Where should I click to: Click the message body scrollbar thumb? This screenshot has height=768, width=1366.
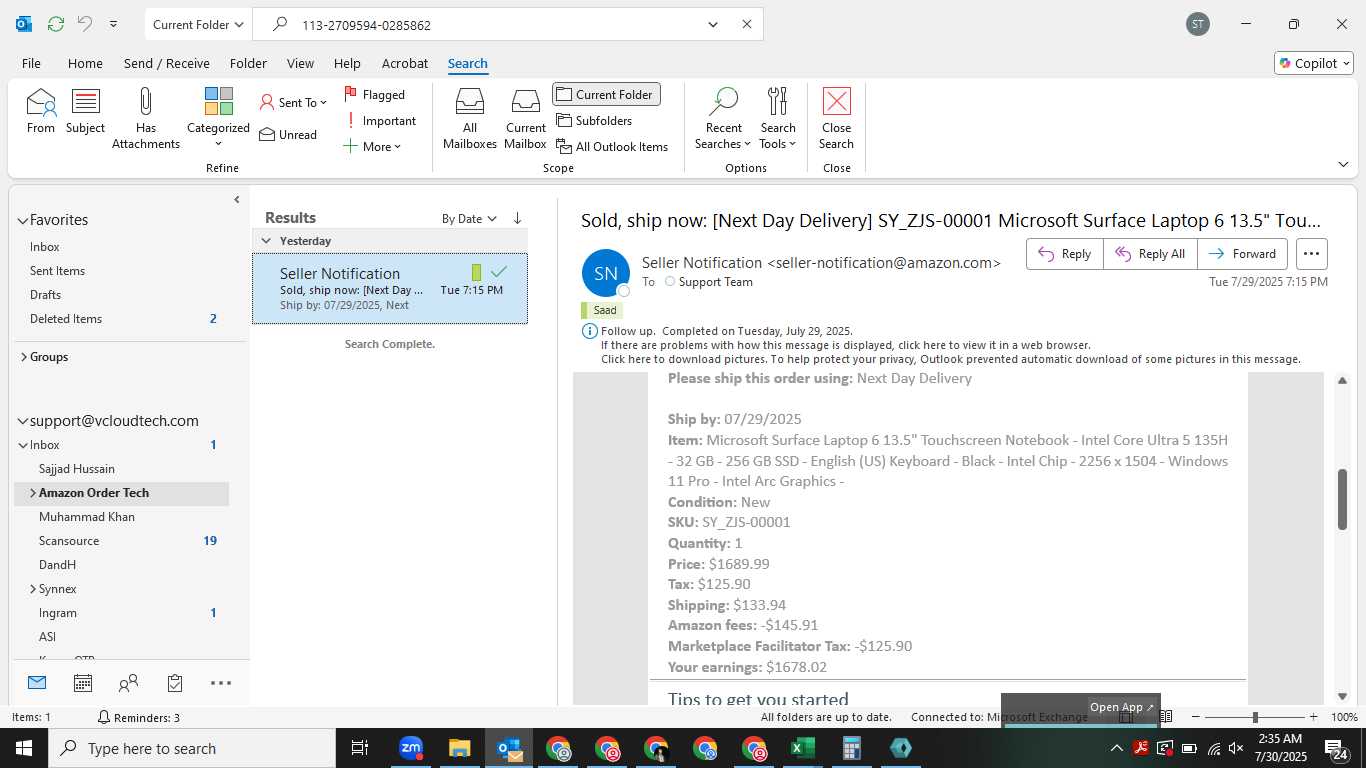(x=1342, y=498)
